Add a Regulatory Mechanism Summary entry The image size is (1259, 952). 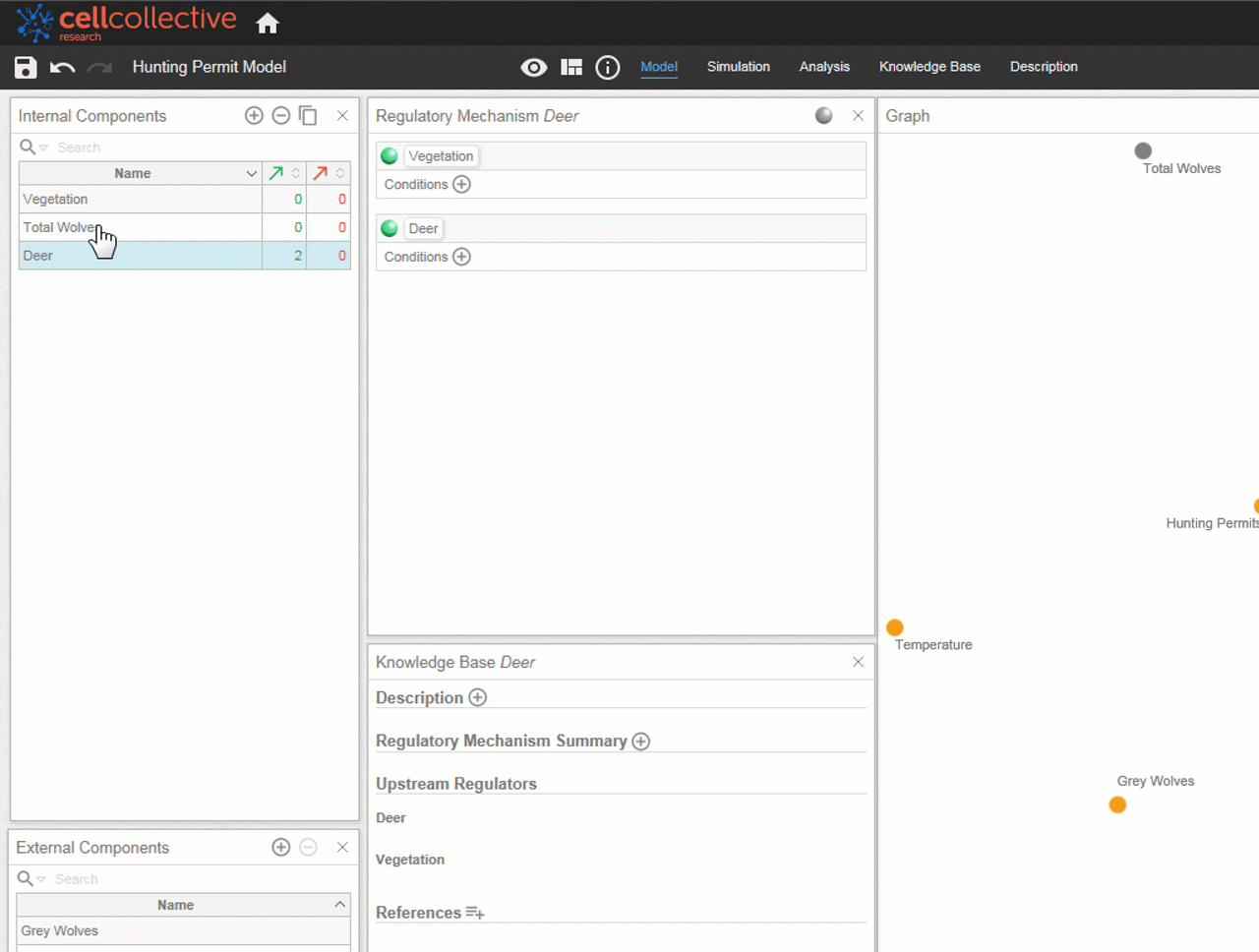tap(640, 742)
